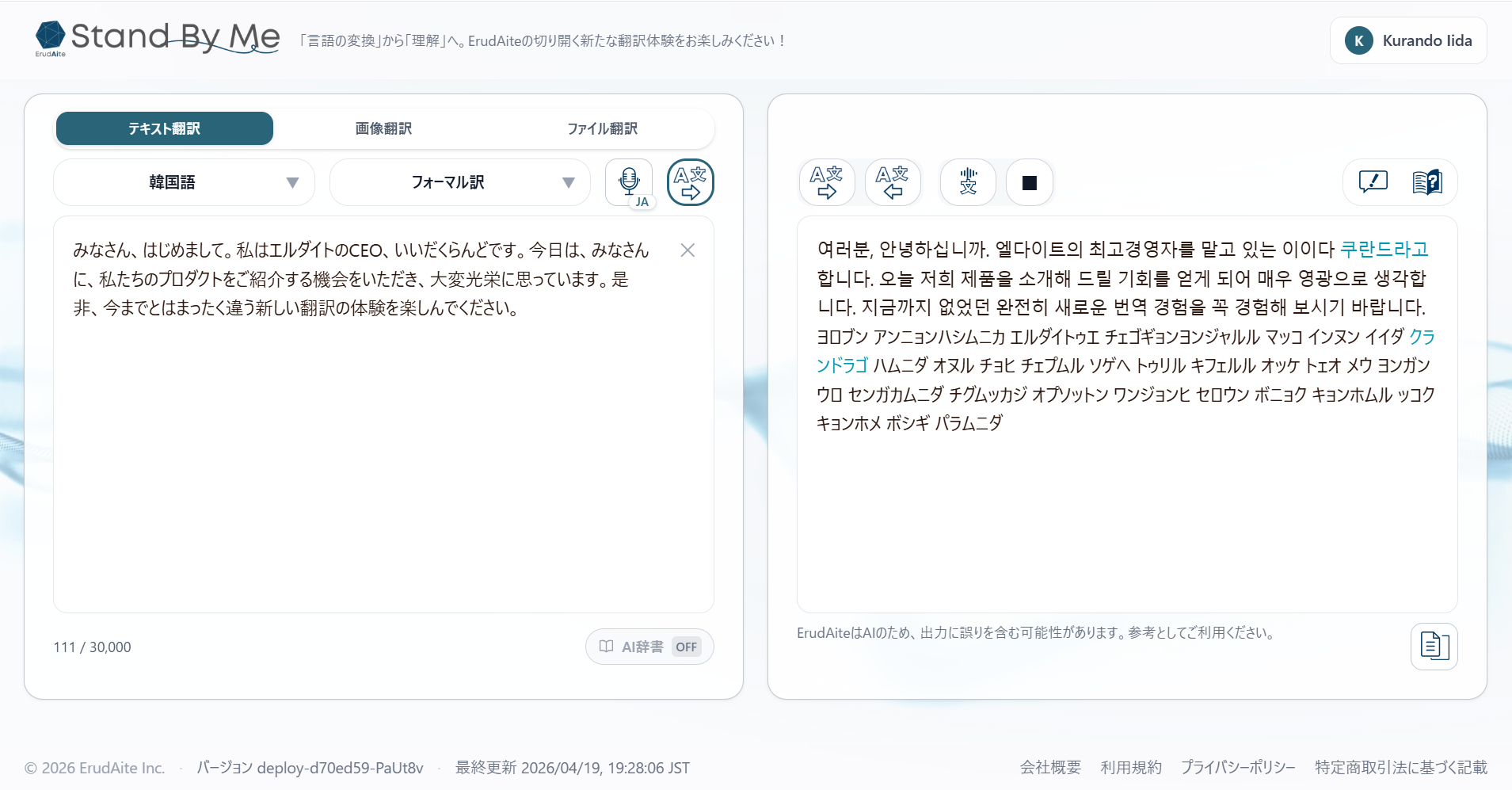Enable the AI辞書 dictionary toggle
This screenshot has width=1512, height=790.
[649, 646]
